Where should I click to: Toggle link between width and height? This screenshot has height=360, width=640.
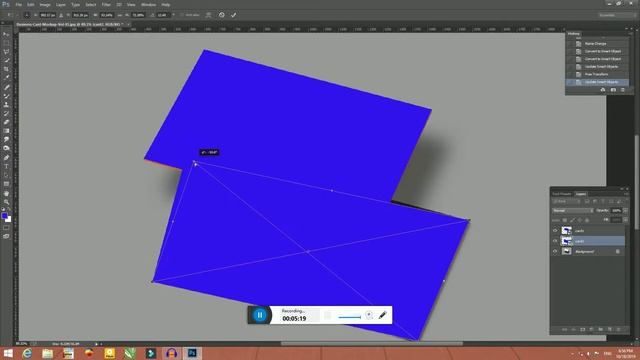[x=120, y=15]
